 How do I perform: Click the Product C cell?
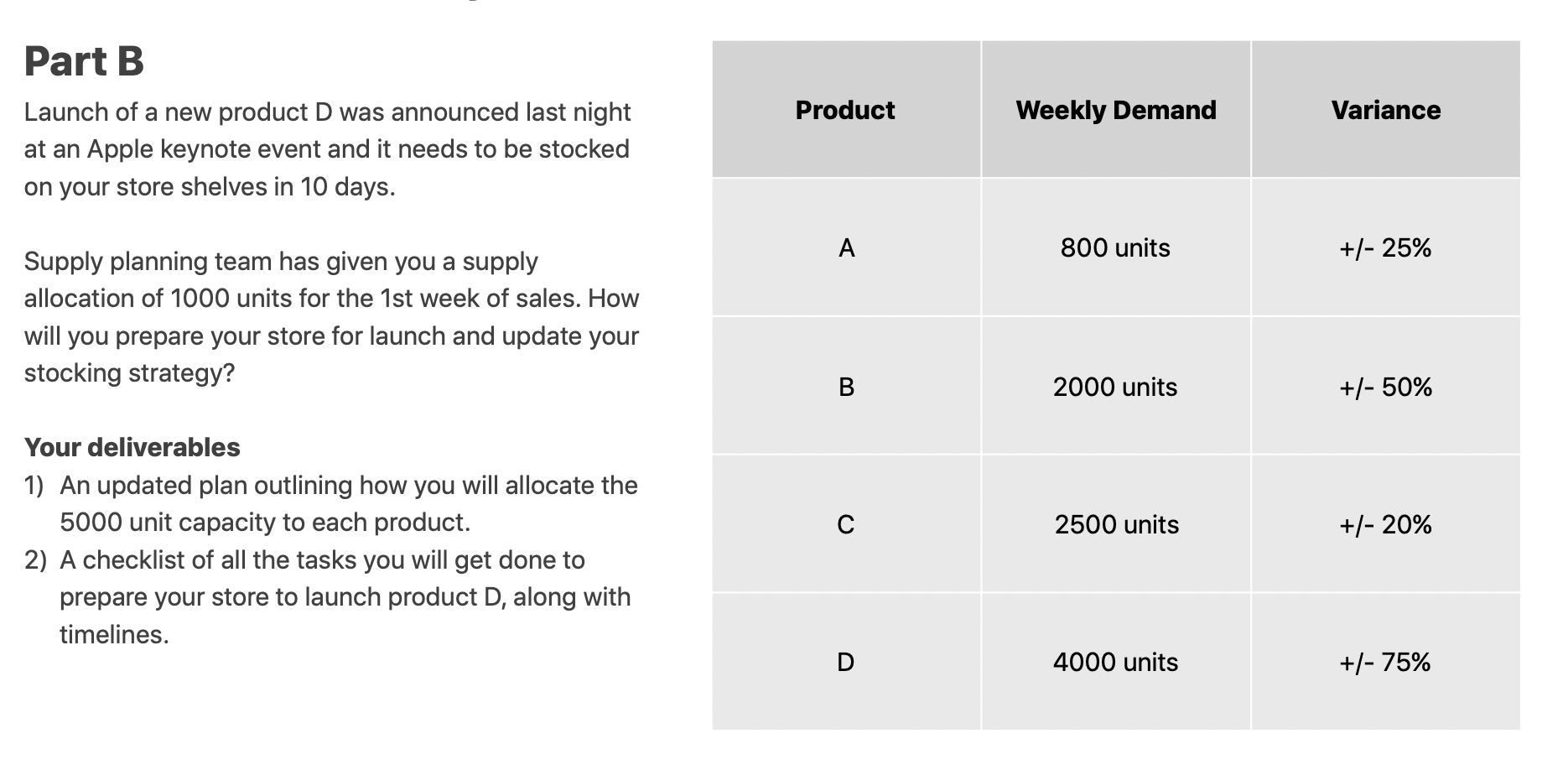tap(845, 524)
